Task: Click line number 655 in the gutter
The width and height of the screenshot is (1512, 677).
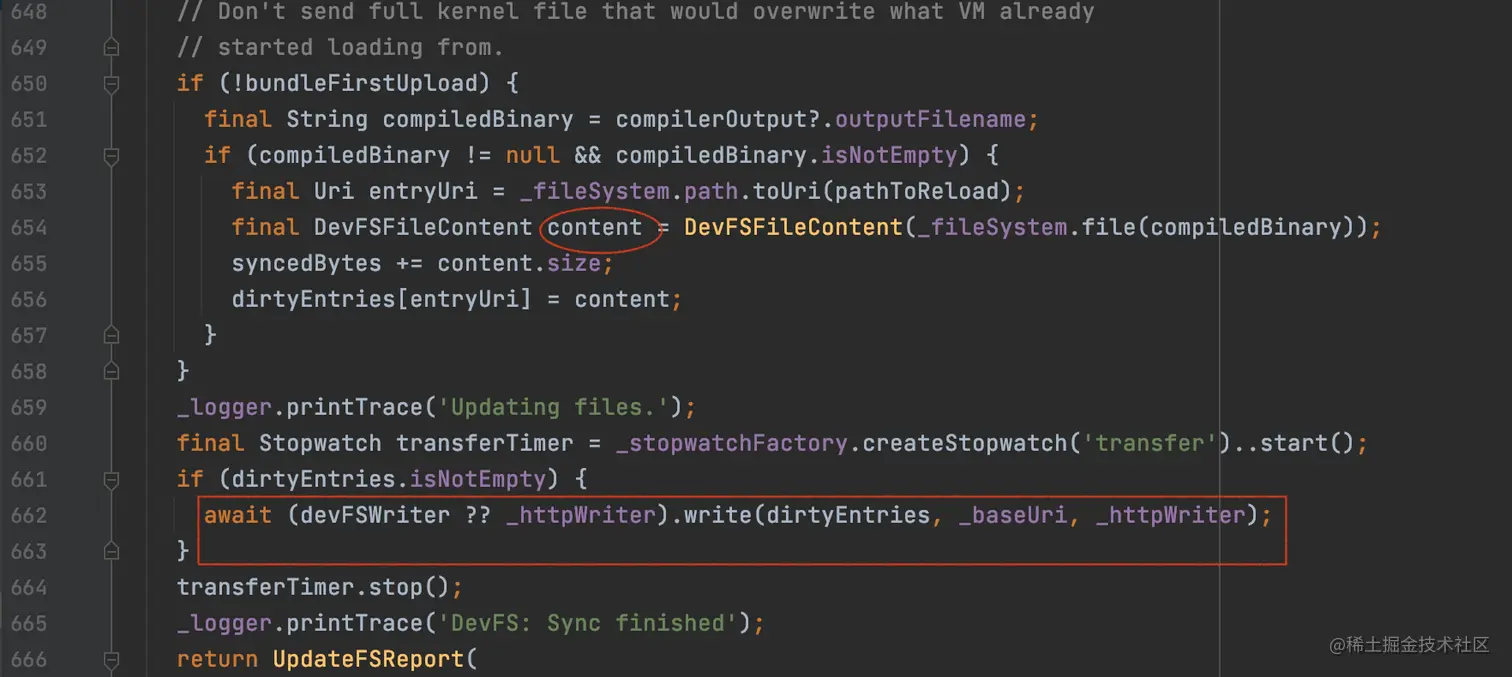Action: tap(29, 263)
